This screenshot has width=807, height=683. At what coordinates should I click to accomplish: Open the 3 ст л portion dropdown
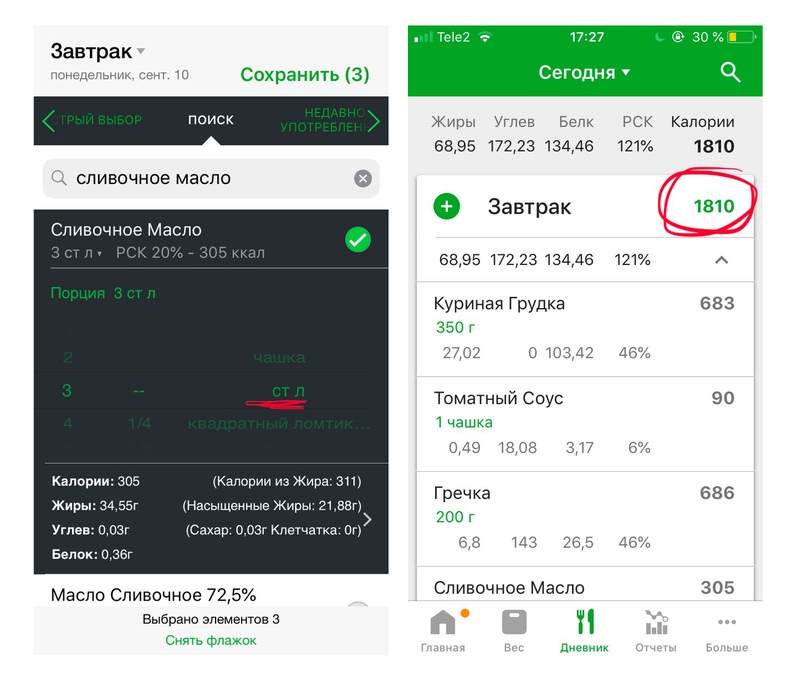click(77, 253)
